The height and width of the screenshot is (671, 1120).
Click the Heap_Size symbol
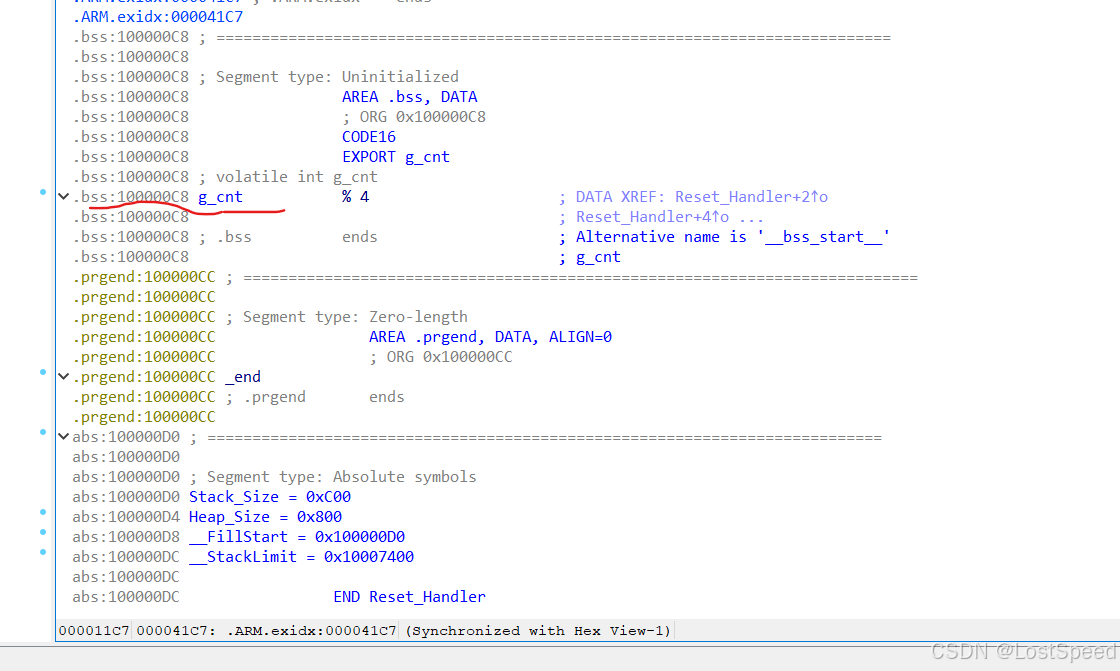[x=229, y=517]
